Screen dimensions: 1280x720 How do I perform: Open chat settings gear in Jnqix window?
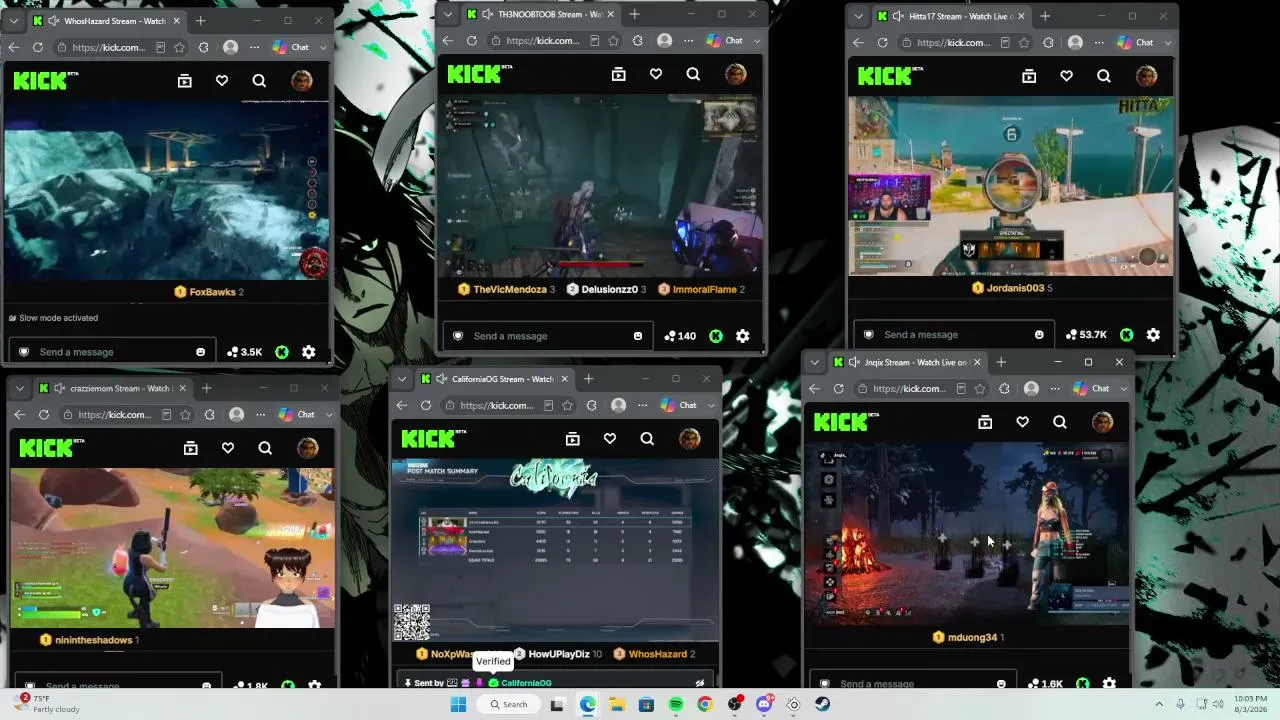(x=1109, y=684)
